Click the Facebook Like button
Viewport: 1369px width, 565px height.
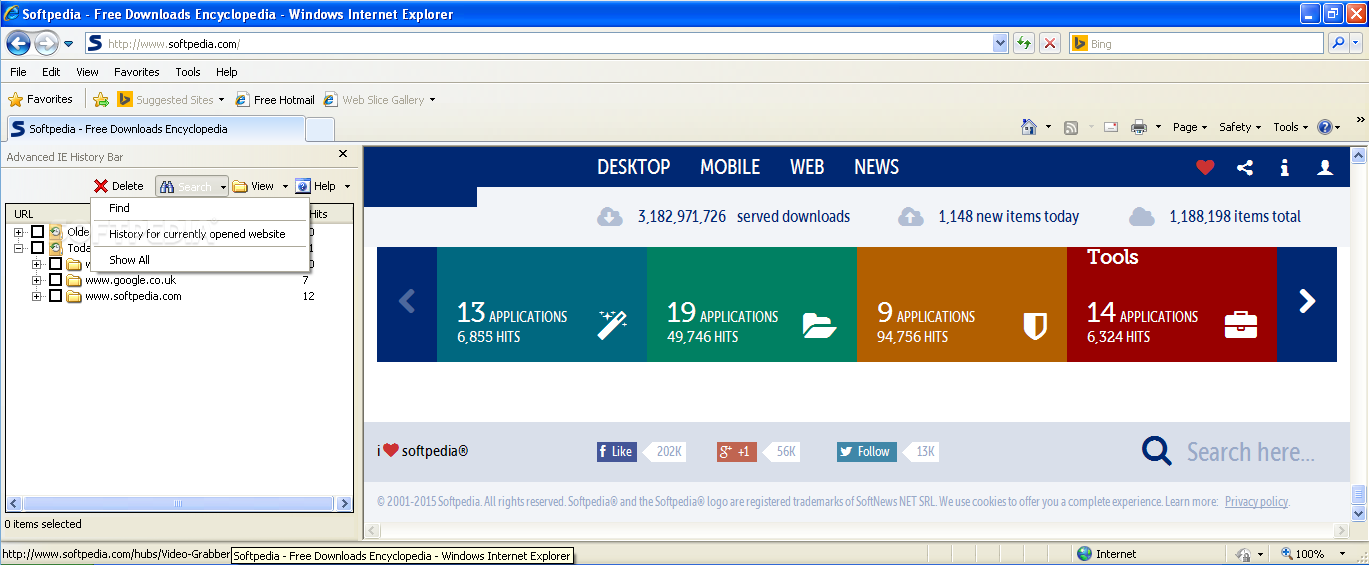616,451
